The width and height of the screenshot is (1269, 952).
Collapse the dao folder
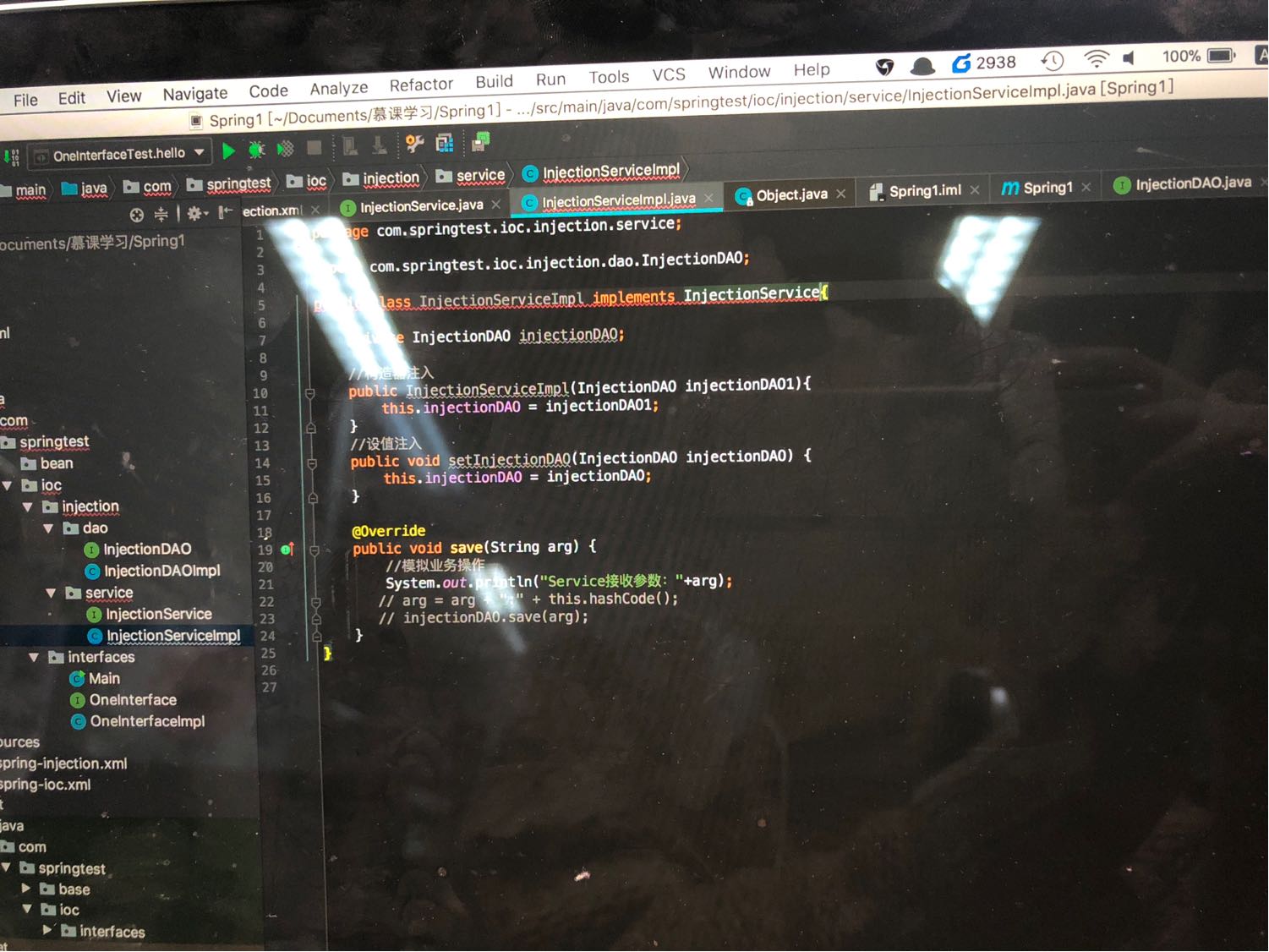49,528
